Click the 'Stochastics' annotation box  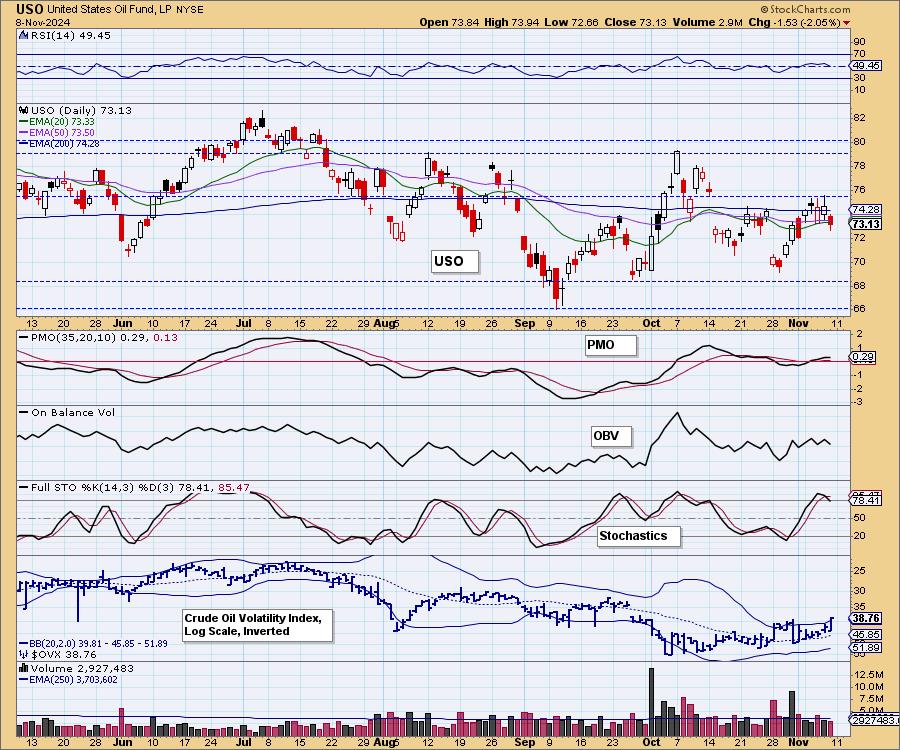pyautogui.click(x=638, y=536)
